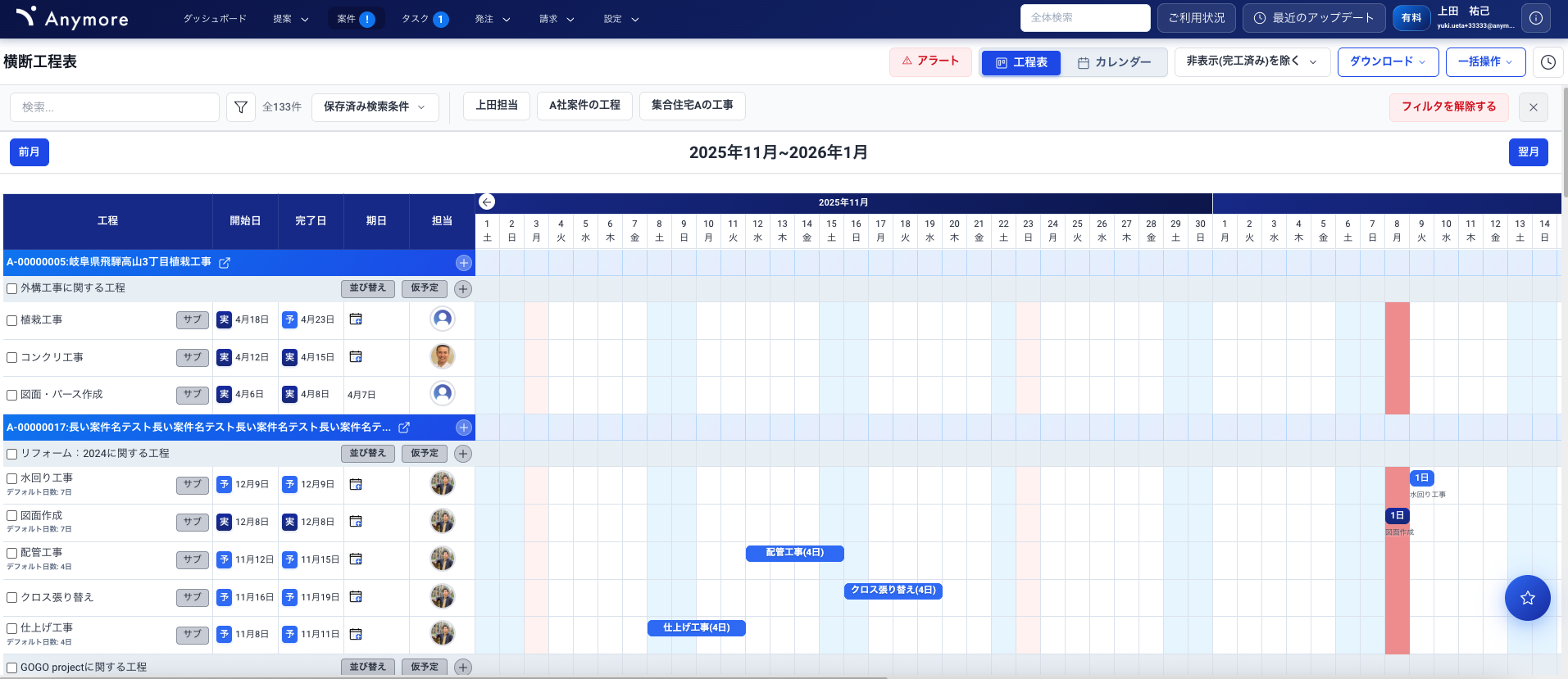Click フィルタを解除する button
The image size is (1568, 679).
(x=1448, y=107)
